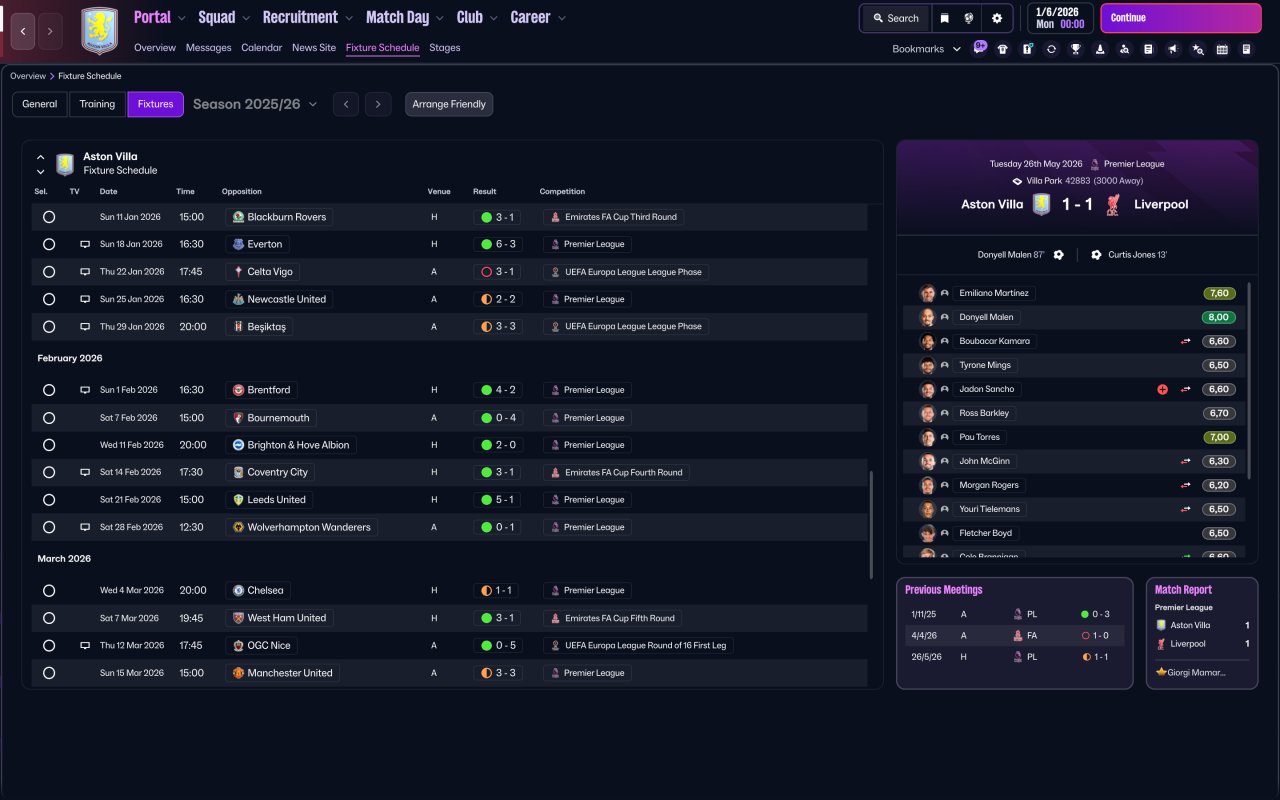
Task: Click the shirt icon in bookmarks bar
Action: (x=1003, y=49)
